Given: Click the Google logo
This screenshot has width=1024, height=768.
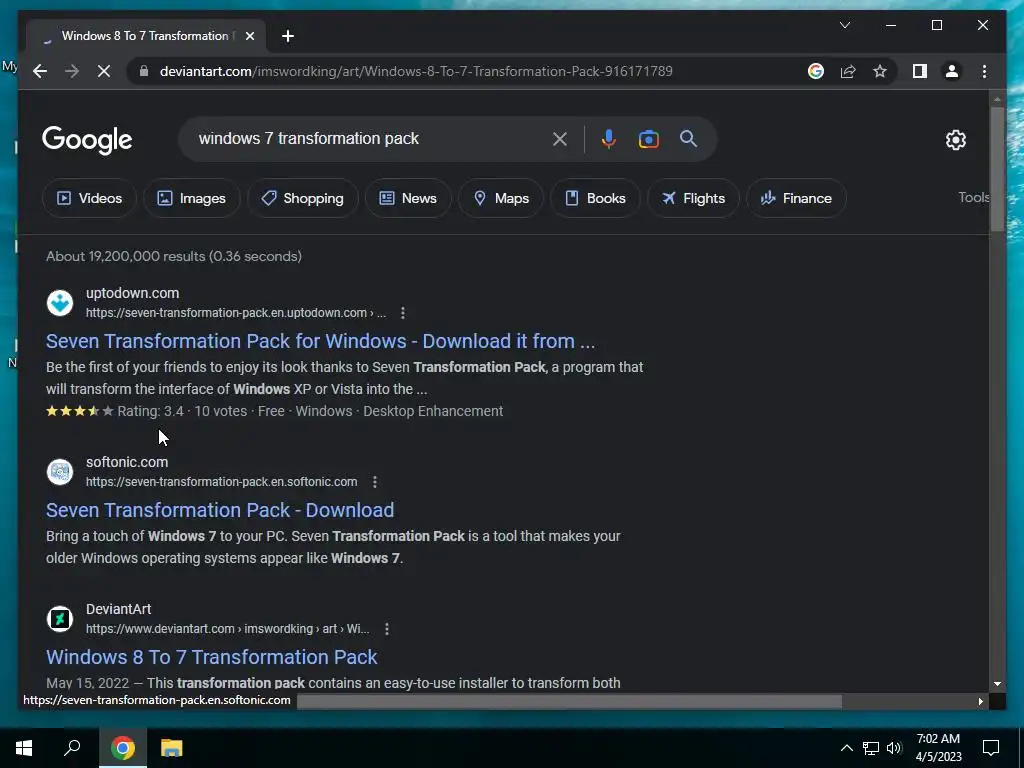Looking at the screenshot, I should [87, 140].
